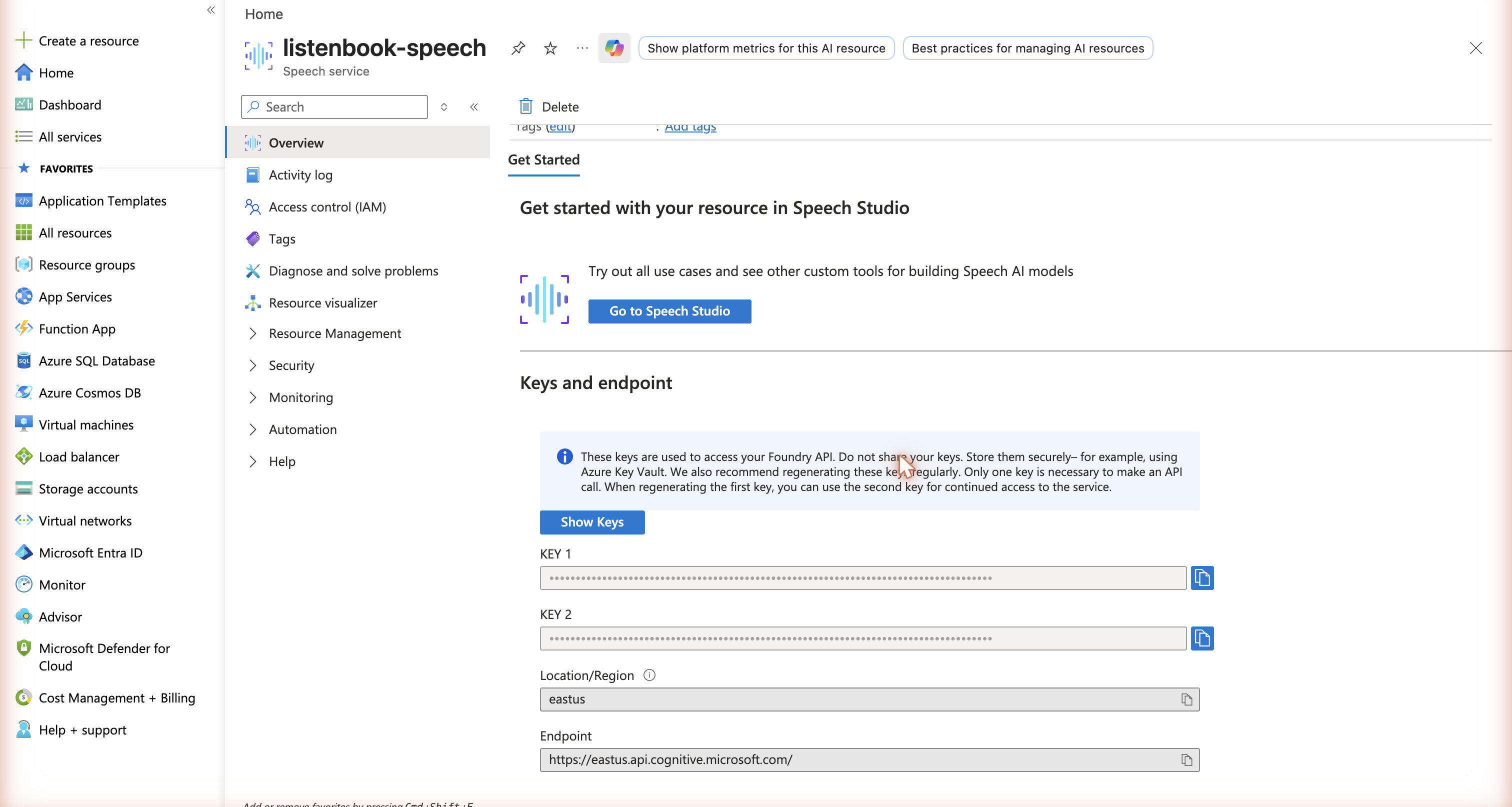This screenshot has height=807, width=1512.
Task: Click the Create a resource plus icon
Action: click(x=23, y=40)
